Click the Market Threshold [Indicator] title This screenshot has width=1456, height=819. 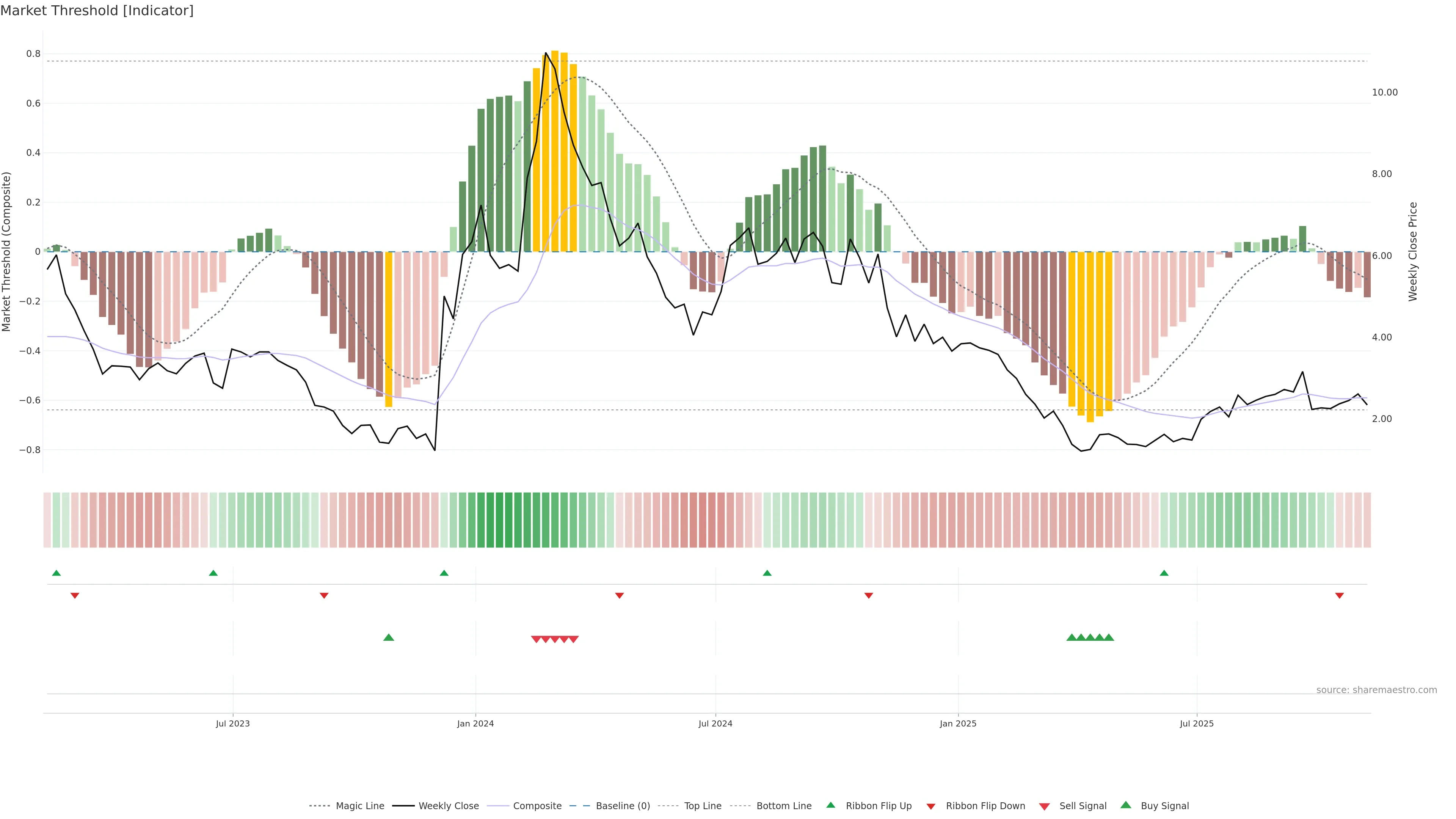(97, 11)
